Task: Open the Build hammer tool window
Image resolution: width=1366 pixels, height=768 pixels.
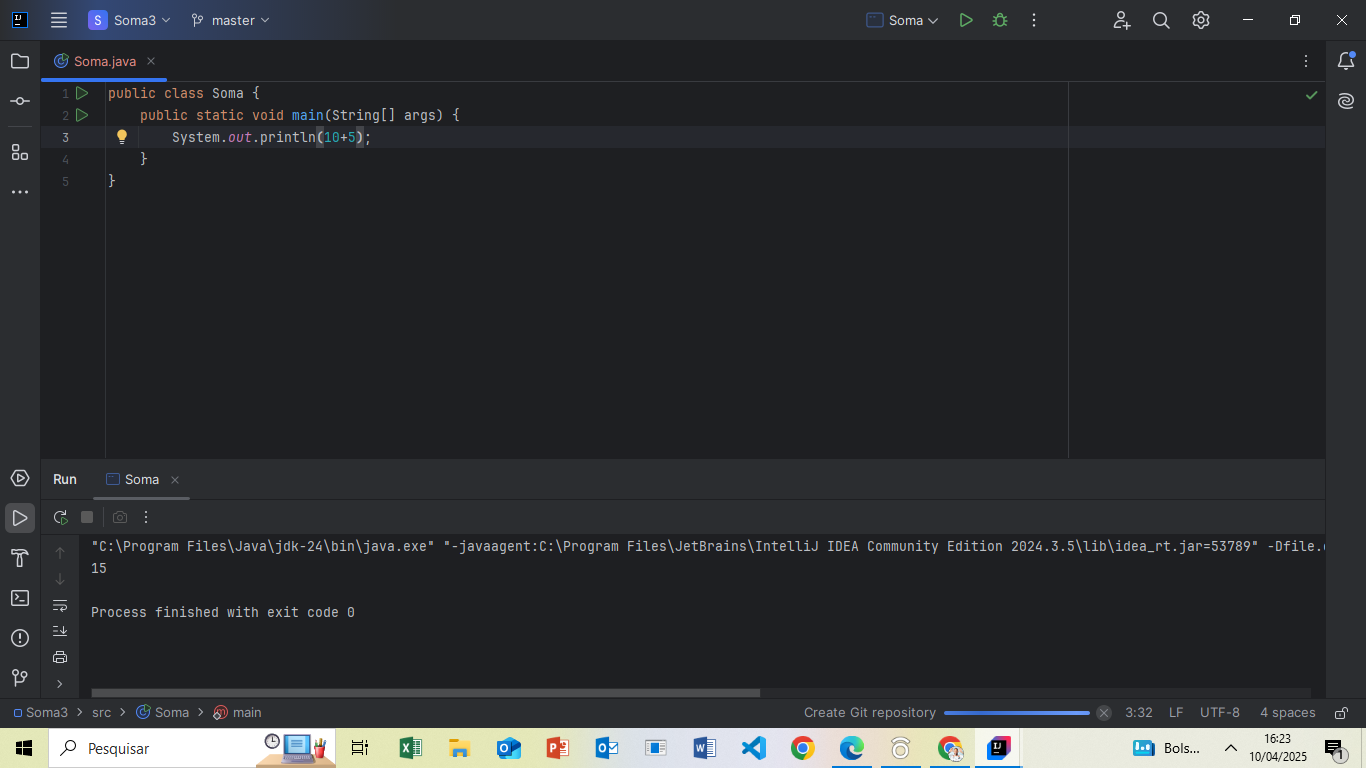Action: click(20, 558)
